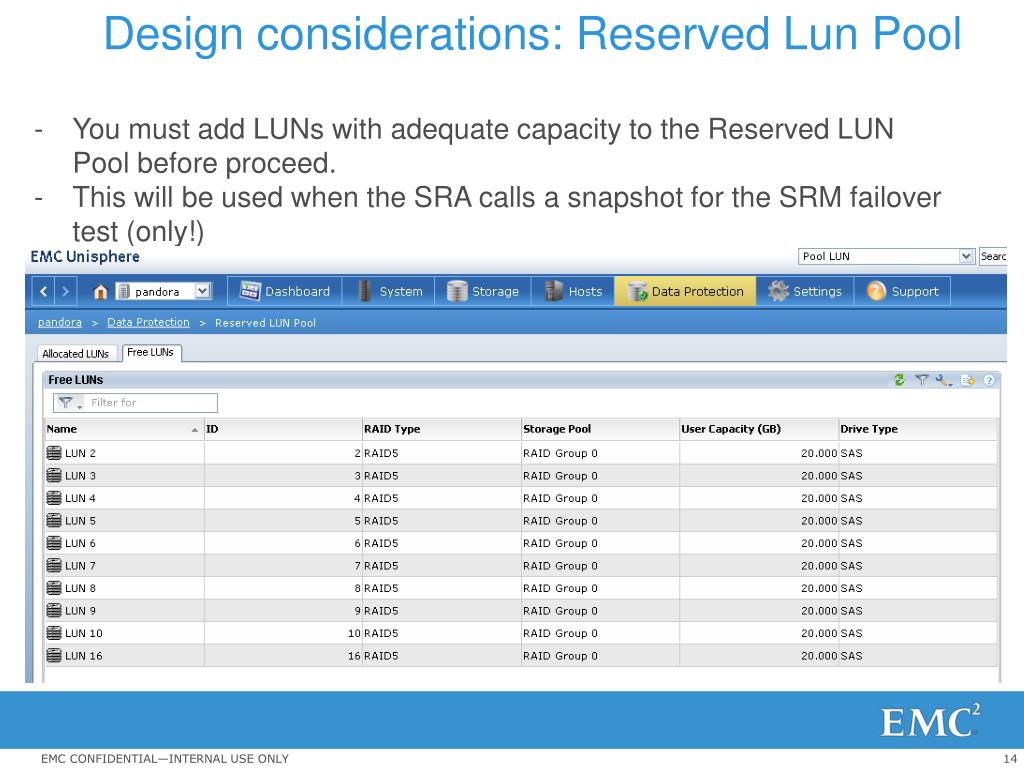Click the Hosts server icon
1024x768 pixels.
[x=554, y=291]
